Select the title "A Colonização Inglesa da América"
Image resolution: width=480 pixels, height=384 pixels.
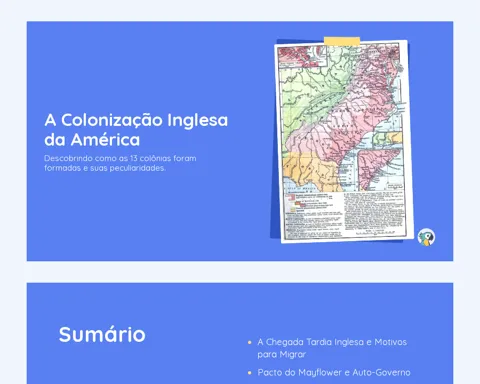(136, 130)
